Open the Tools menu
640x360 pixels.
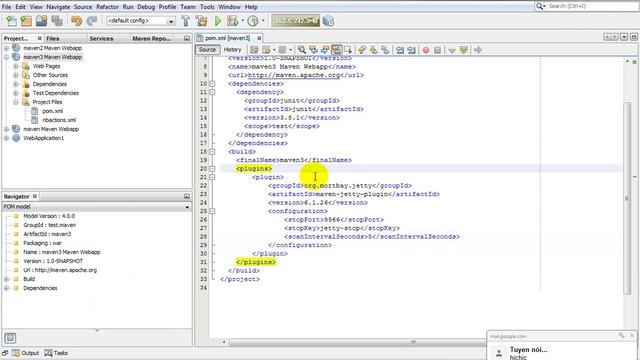207,7
